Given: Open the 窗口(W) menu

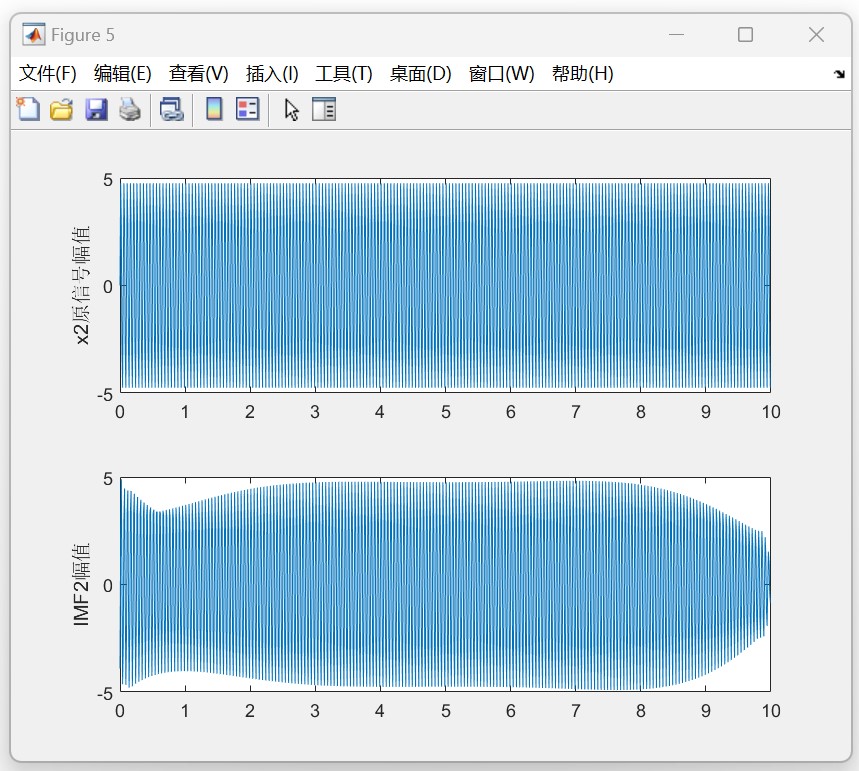Looking at the screenshot, I should click(x=501, y=73).
